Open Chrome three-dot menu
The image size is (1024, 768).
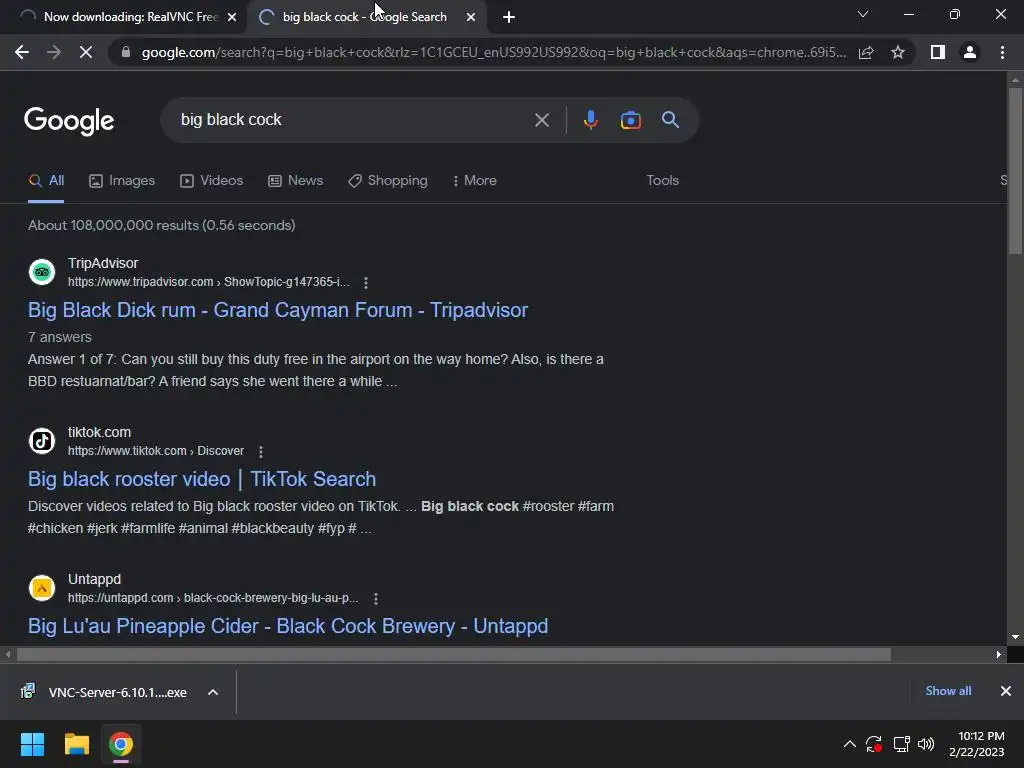pos(1002,52)
